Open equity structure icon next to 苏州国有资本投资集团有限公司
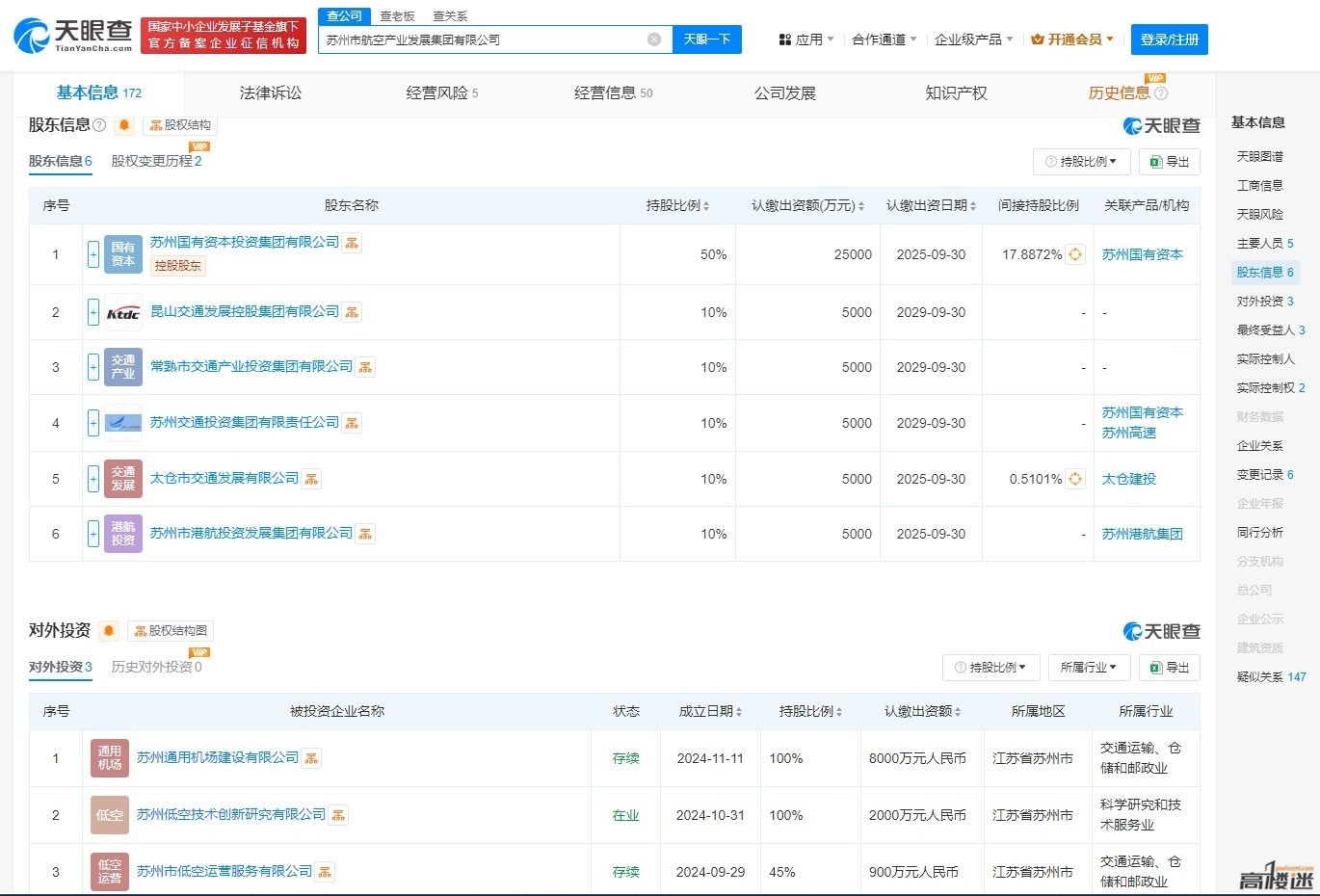The width and height of the screenshot is (1320, 896). [x=353, y=243]
